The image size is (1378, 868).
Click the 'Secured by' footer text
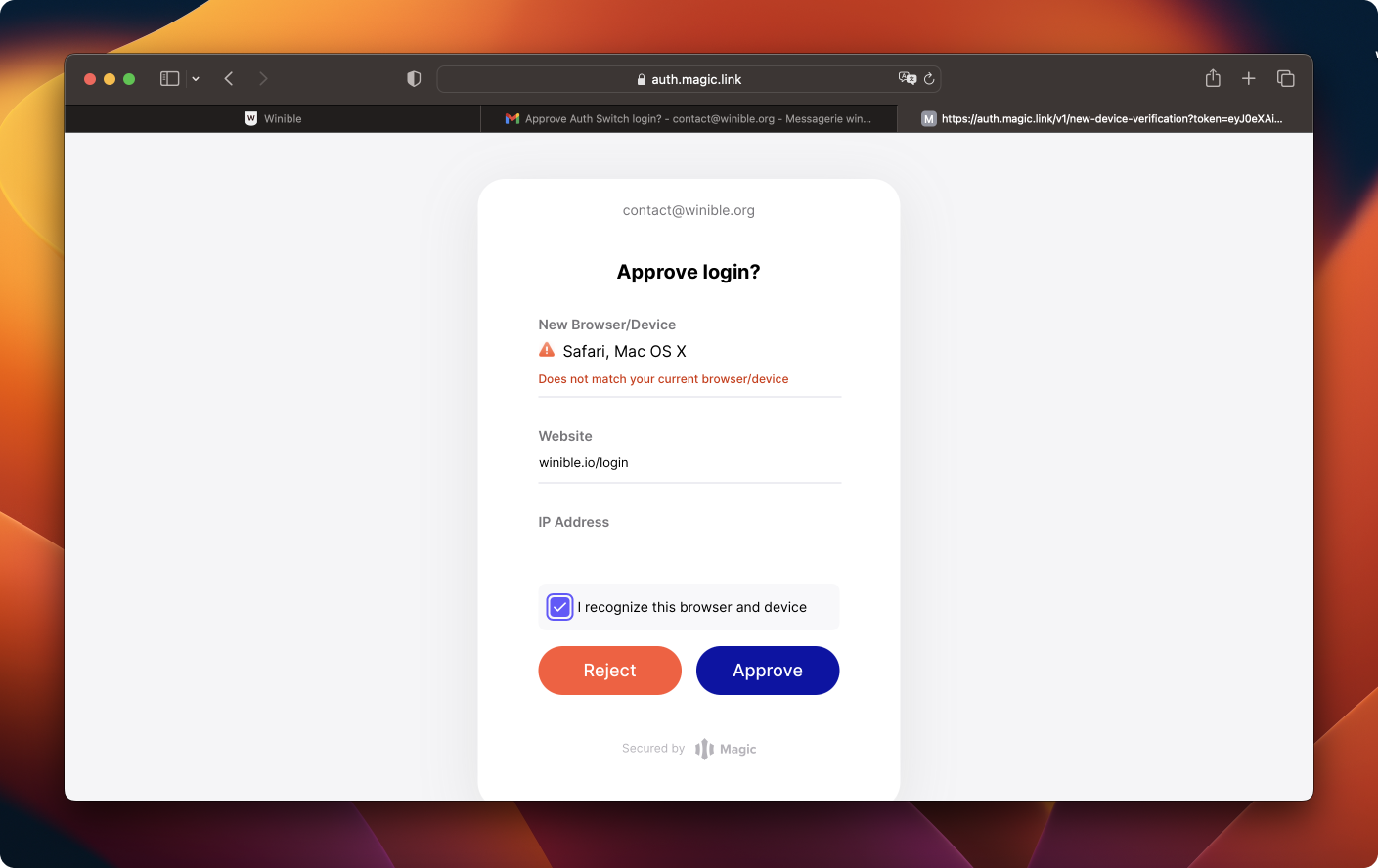click(x=653, y=749)
